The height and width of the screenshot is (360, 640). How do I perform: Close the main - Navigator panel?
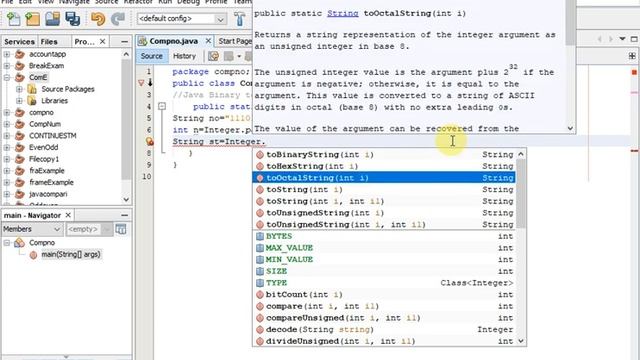tap(68, 215)
